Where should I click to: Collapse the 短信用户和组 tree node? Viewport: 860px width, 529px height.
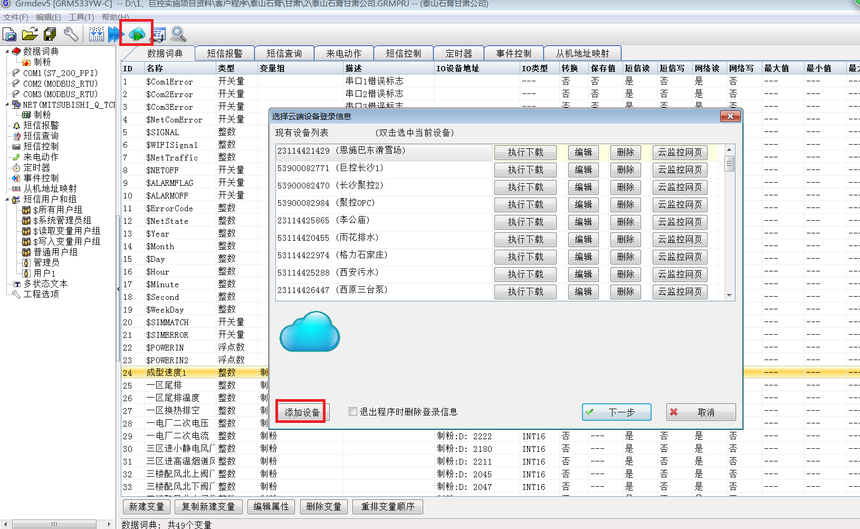click(7, 199)
